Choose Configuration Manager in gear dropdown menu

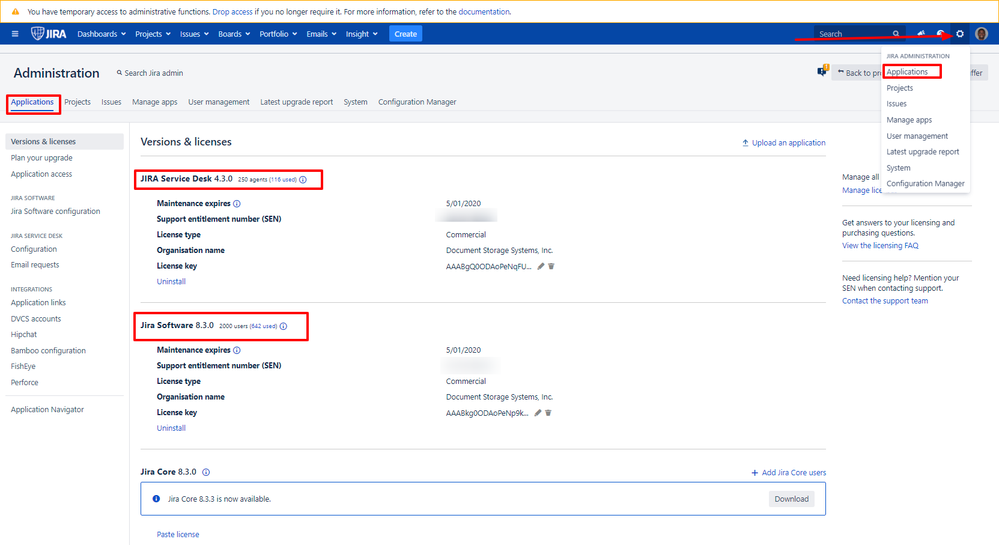click(x=925, y=184)
